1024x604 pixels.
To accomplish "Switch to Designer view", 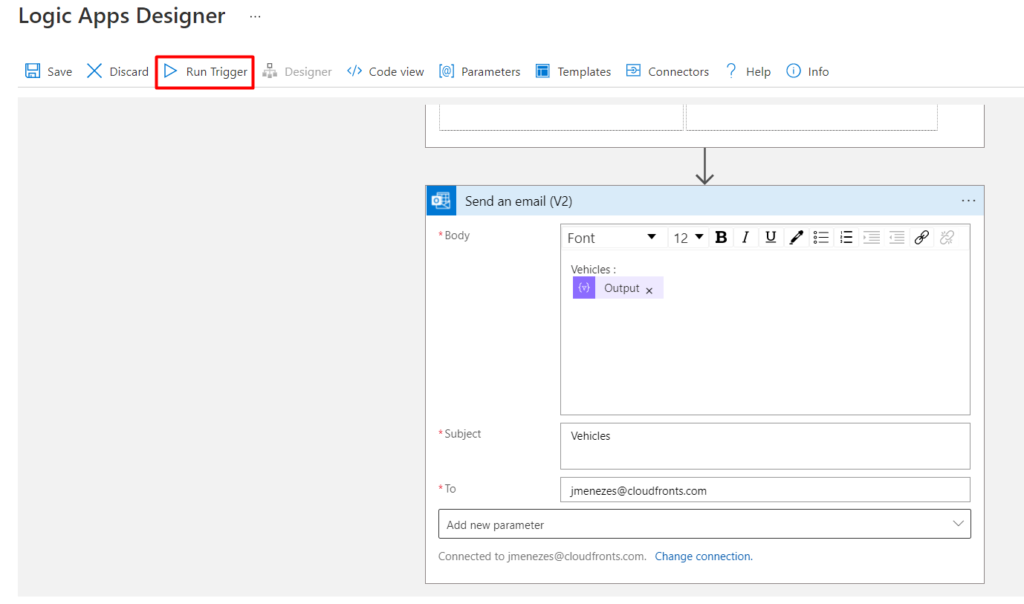I will (x=297, y=71).
